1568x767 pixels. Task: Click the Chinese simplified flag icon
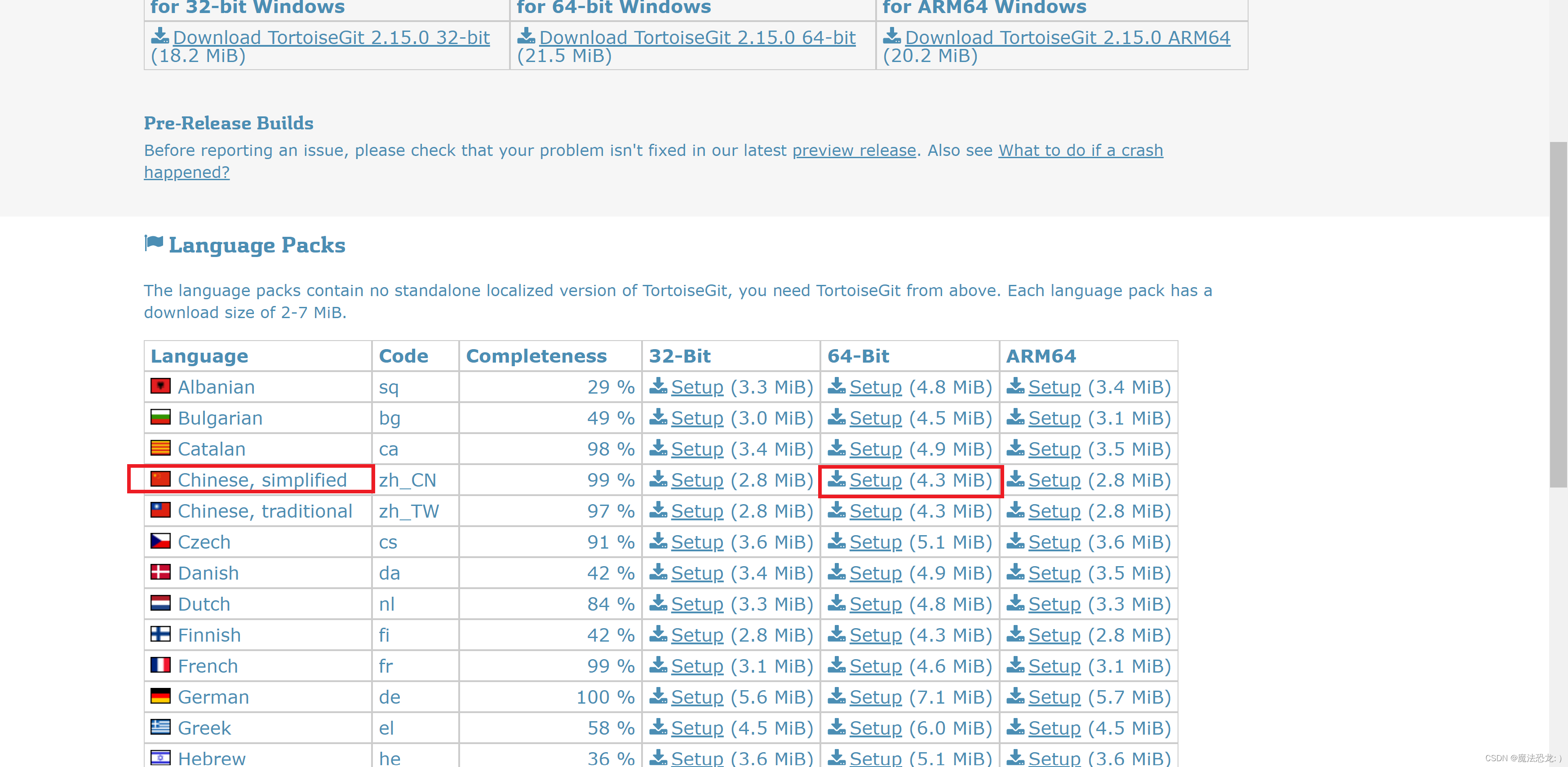pyautogui.click(x=161, y=479)
